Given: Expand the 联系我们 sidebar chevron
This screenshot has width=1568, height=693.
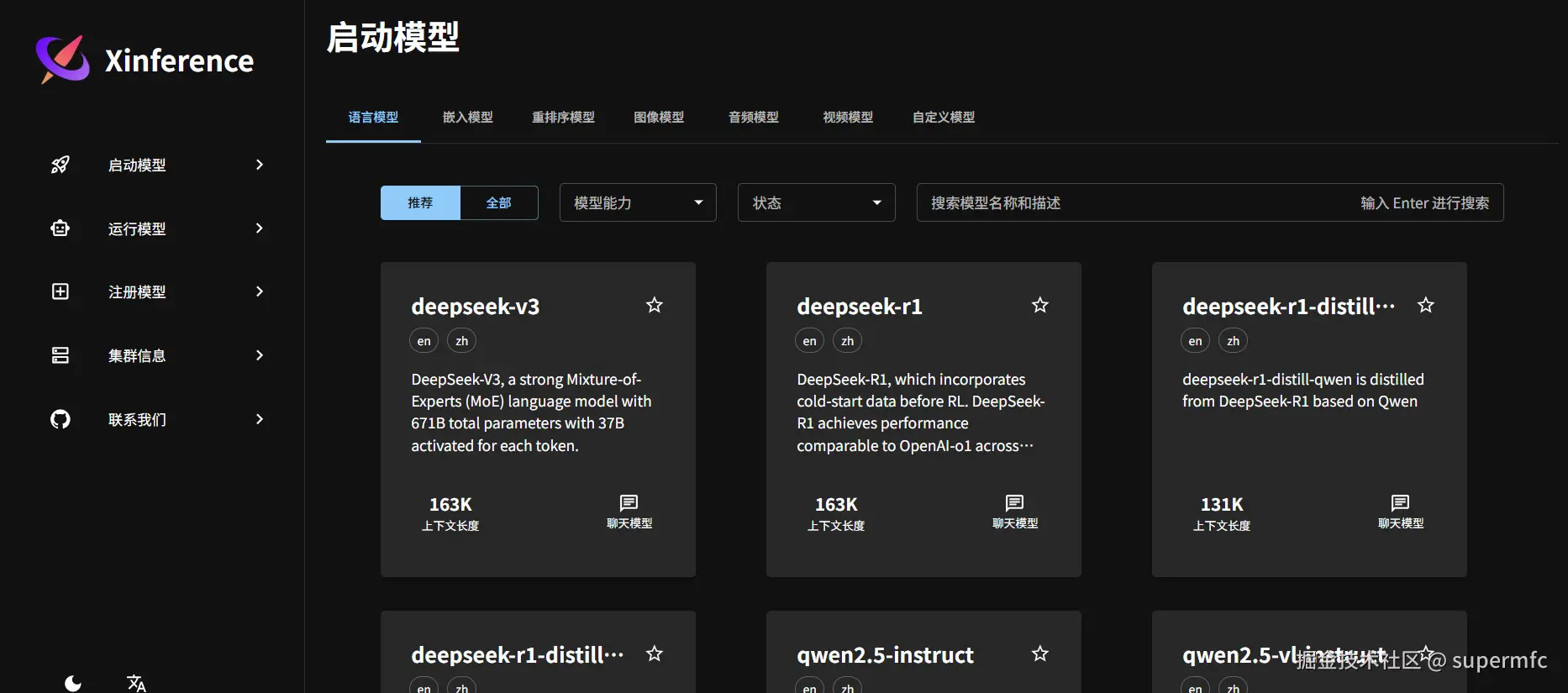Looking at the screenshot, I should 260,419.
